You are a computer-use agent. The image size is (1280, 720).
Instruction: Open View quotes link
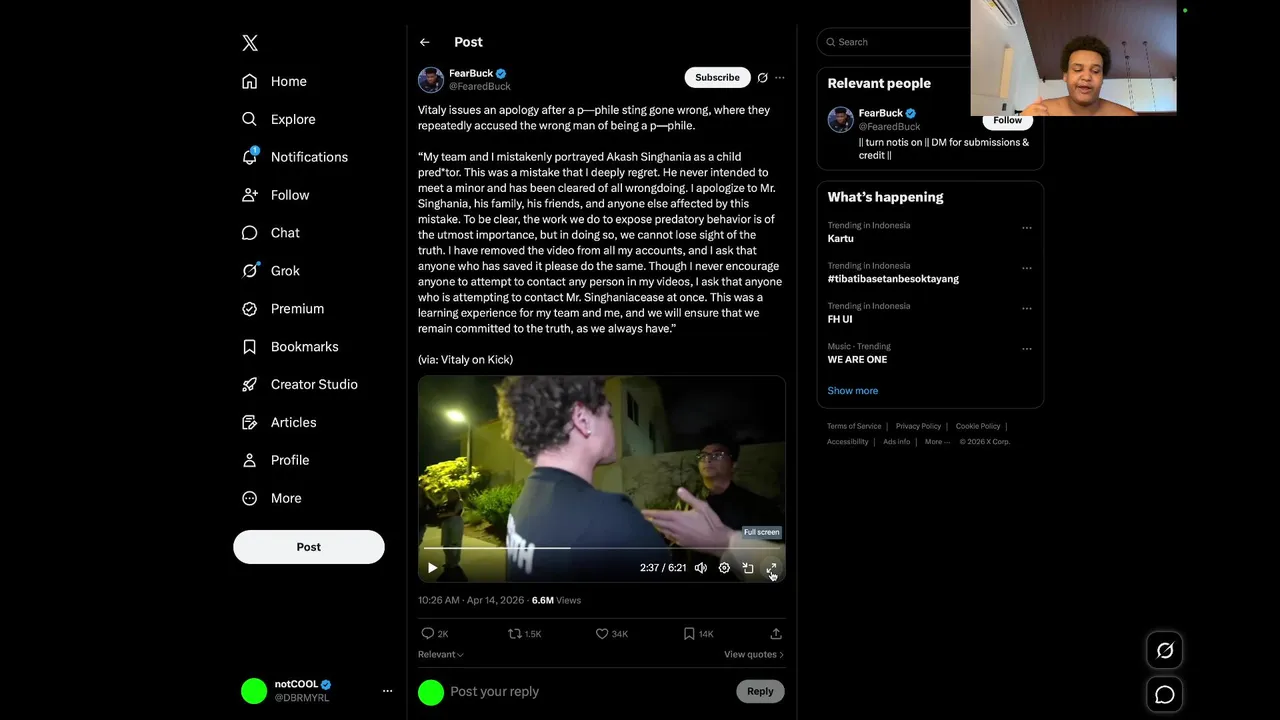coord(754,654)
